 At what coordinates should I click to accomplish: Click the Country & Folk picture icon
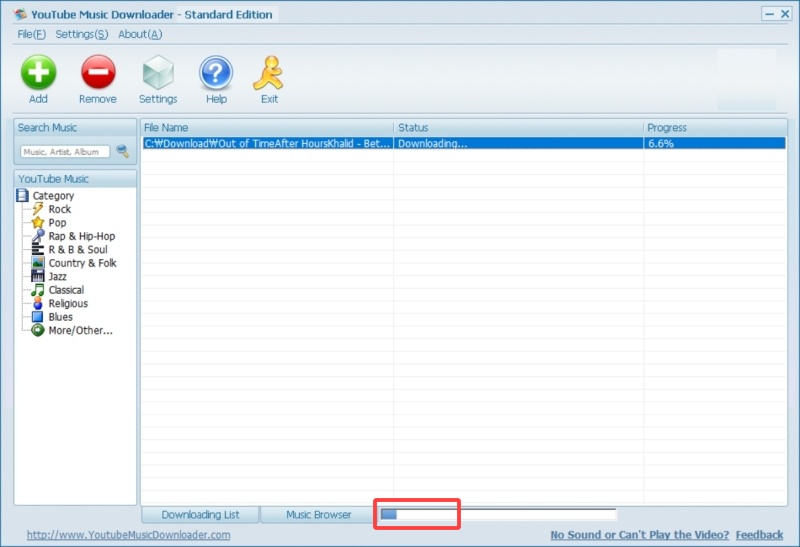click(x=38, y=263)
